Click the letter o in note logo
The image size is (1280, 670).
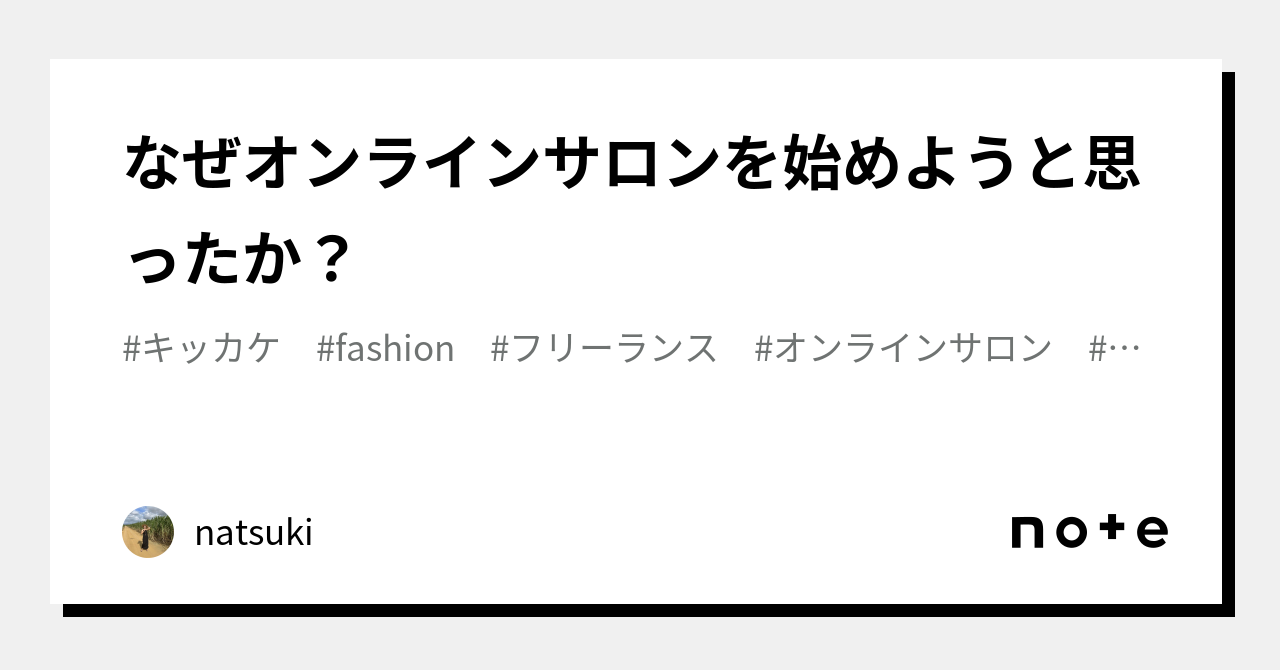point(1071,532)
